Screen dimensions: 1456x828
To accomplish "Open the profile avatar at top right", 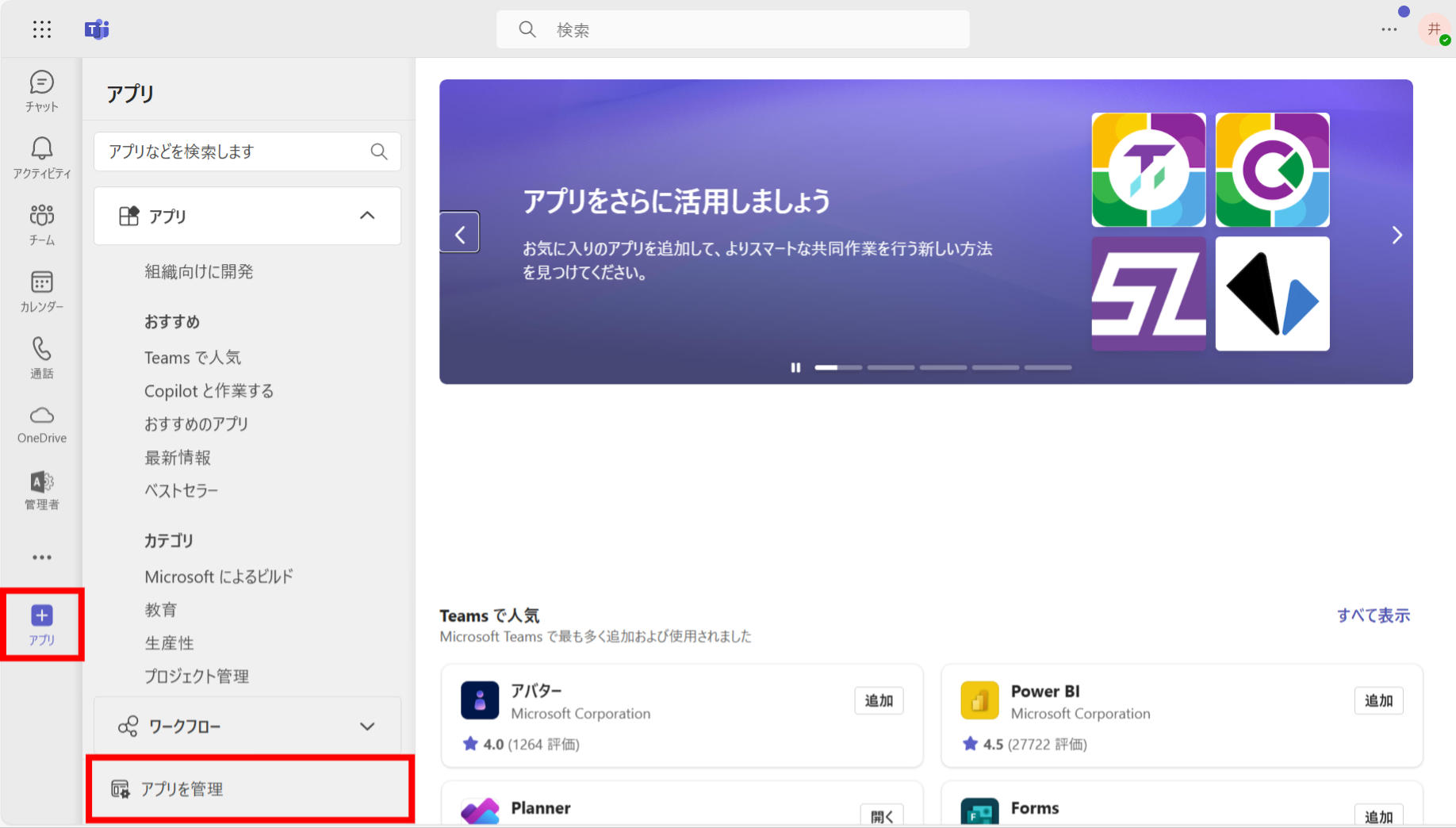I will (x=1434, y=29).
